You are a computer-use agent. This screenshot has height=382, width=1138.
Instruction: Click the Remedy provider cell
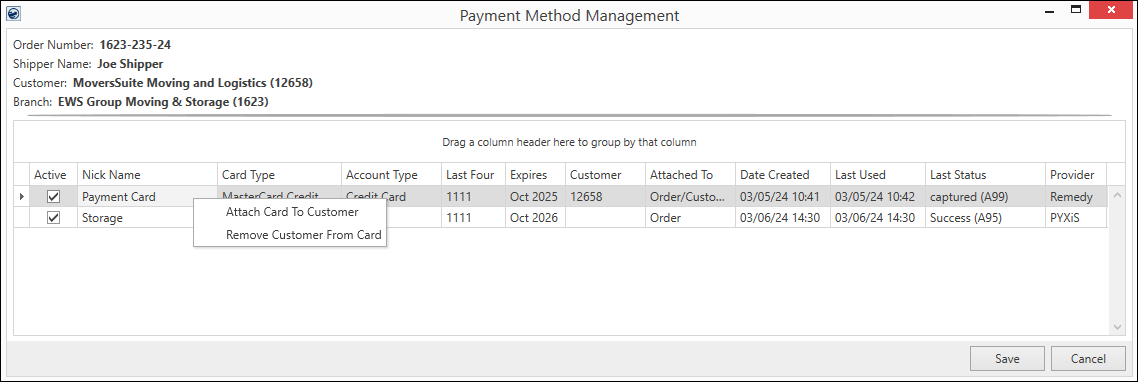point(1076,196)
